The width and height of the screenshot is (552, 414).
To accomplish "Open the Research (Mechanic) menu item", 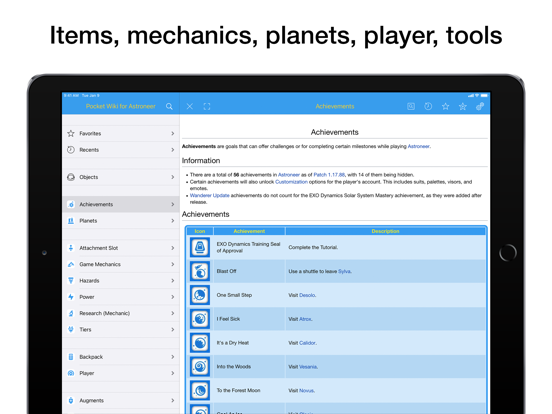I will pyautogui.click(x=121, y=313).
